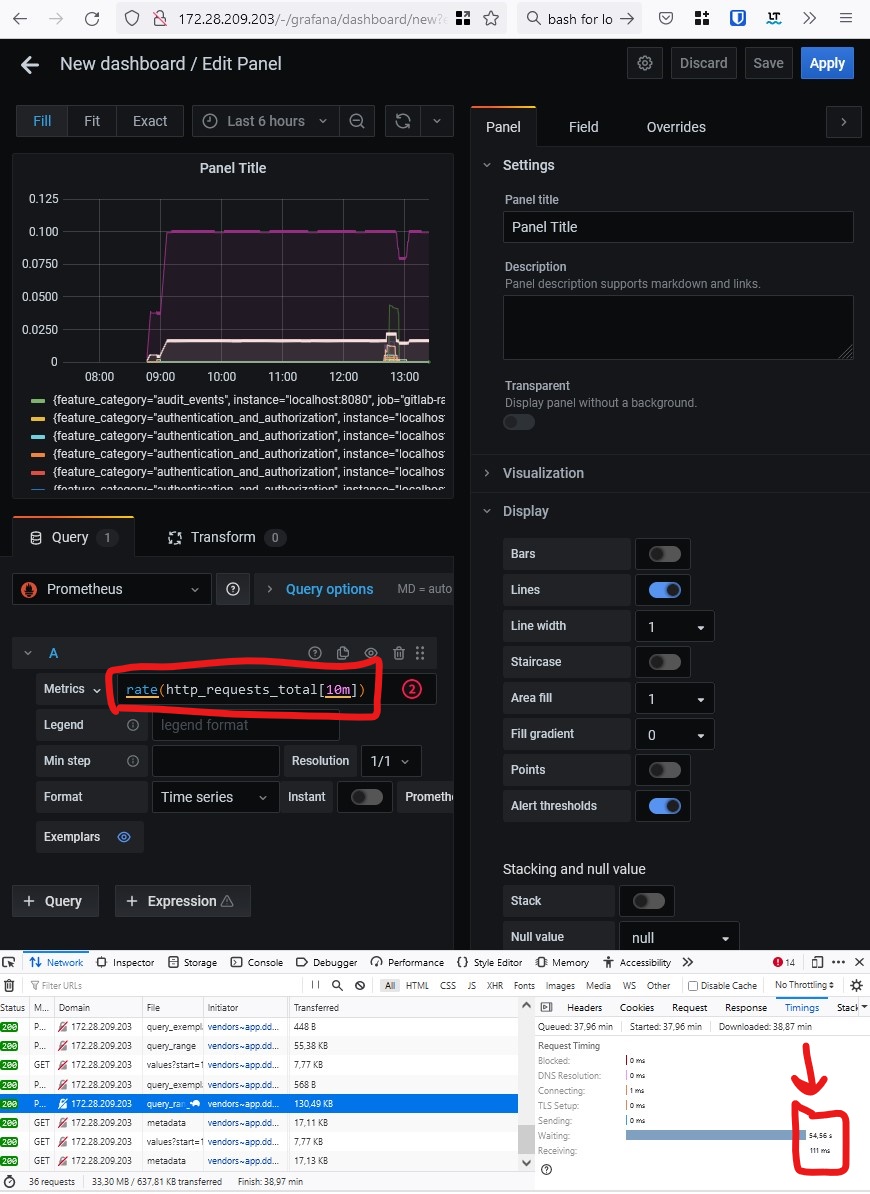Screen dimensions: 870x1194
Task: Collapse query A with its chevron
Action: [x=28, y=653]
